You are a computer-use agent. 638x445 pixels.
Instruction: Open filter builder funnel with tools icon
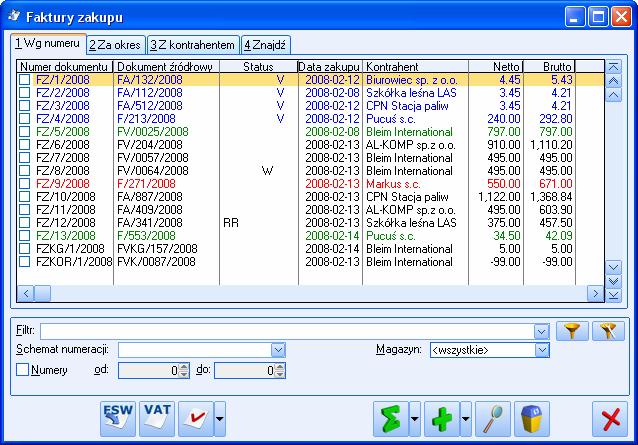click(608, 331)
